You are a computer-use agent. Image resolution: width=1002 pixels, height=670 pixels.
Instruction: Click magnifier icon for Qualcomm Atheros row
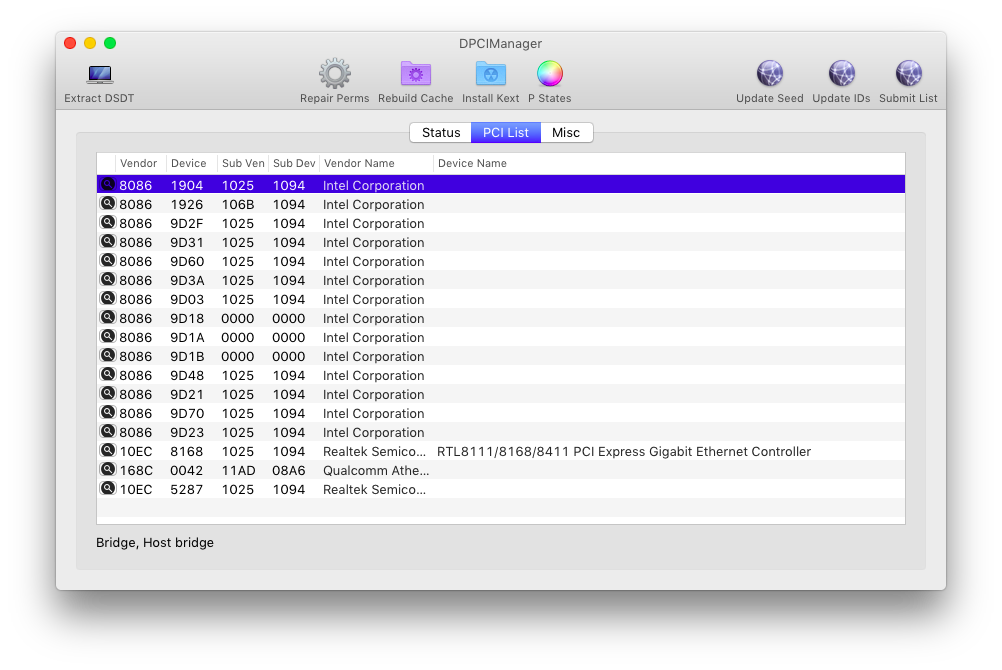pyautogui.click(x=108, y=470)
